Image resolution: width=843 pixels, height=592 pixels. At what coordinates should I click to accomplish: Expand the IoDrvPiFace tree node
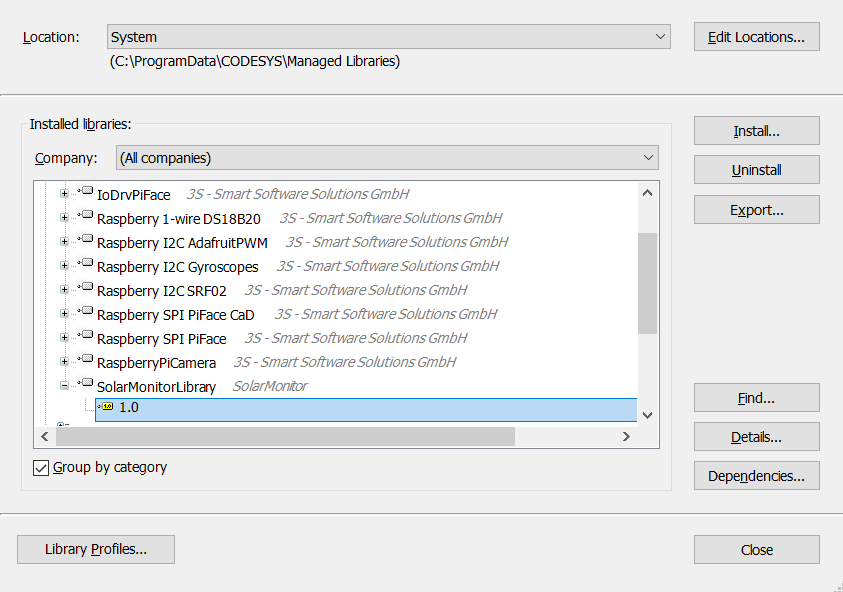click(64, 194)
